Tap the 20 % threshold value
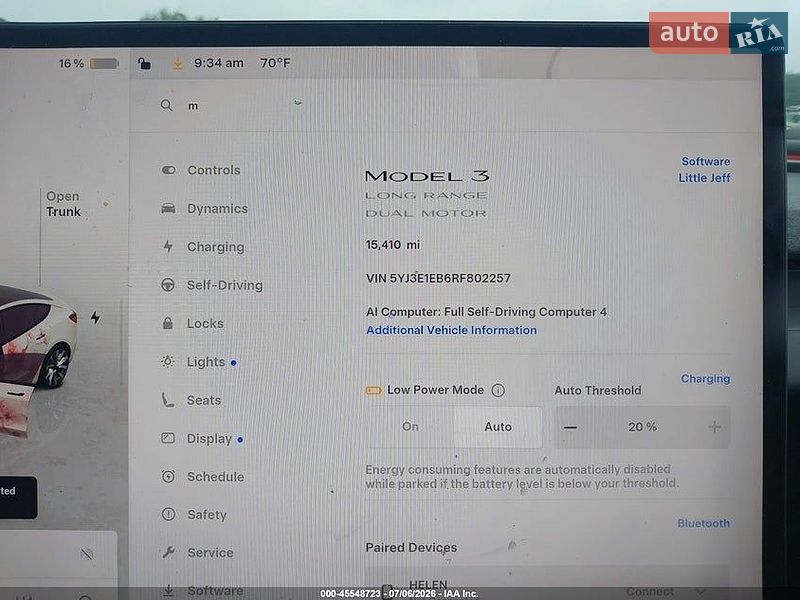Screen dimensions: 800x600 coord(642,427)
